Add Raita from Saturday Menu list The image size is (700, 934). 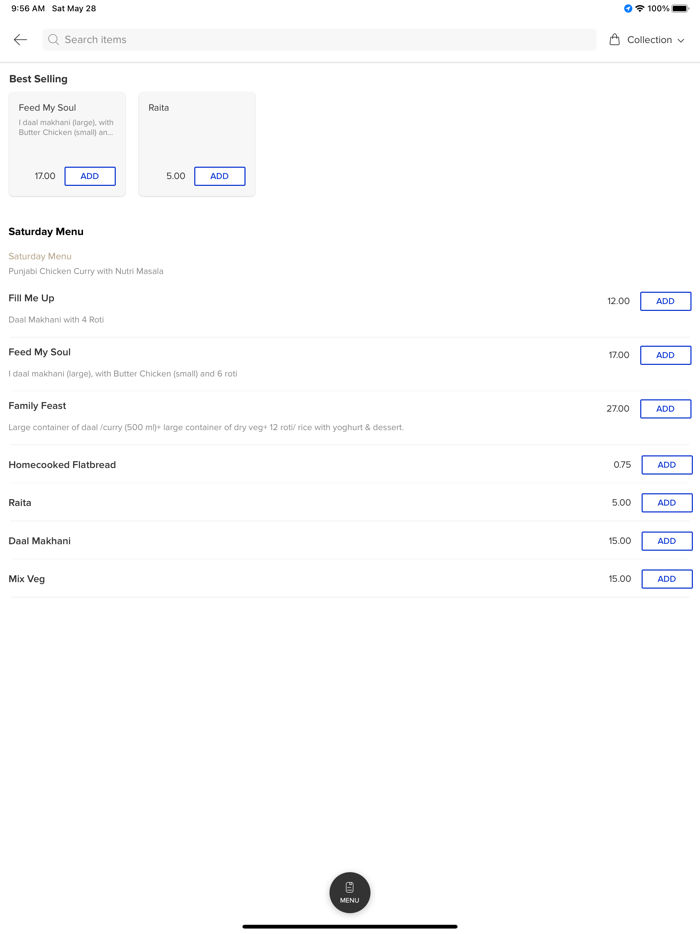coord(666,503)
